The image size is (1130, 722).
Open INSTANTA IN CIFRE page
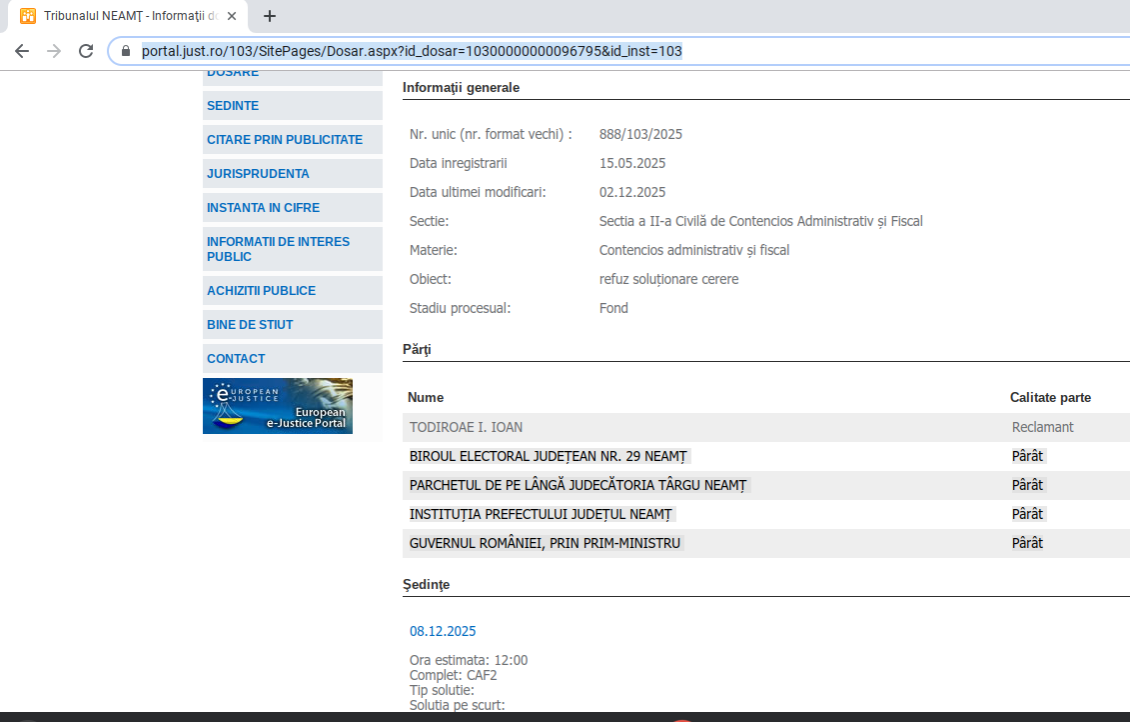tap(262, 208)
